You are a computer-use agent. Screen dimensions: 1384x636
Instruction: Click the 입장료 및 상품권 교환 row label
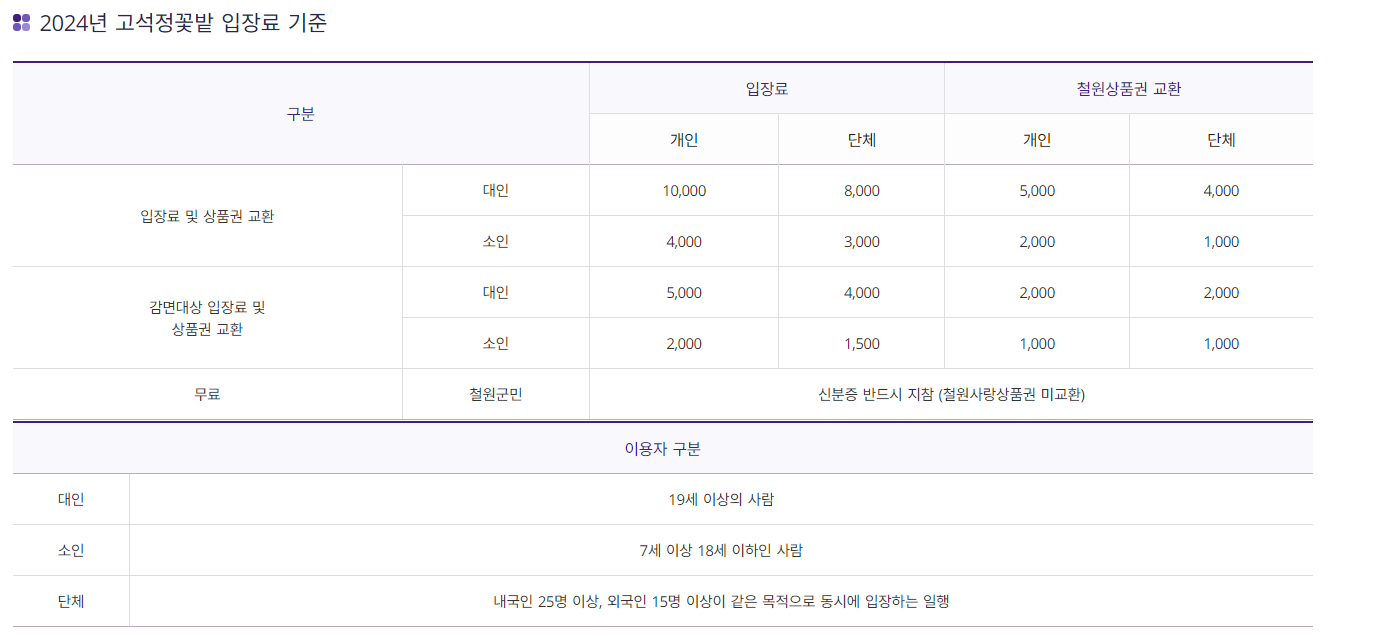coord(207,216)
